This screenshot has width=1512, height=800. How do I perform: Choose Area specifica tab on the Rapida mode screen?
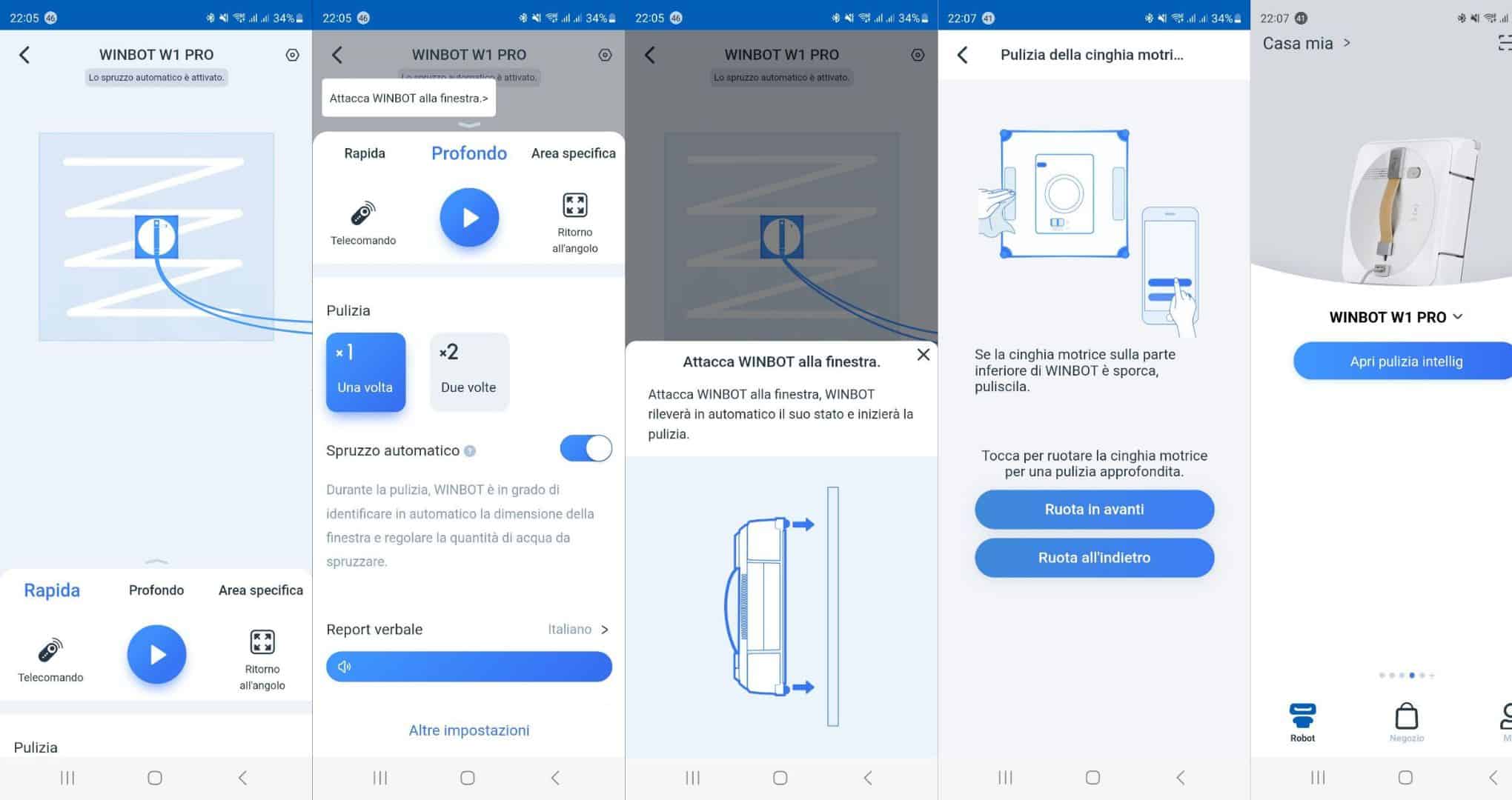[x=261, y=590]
